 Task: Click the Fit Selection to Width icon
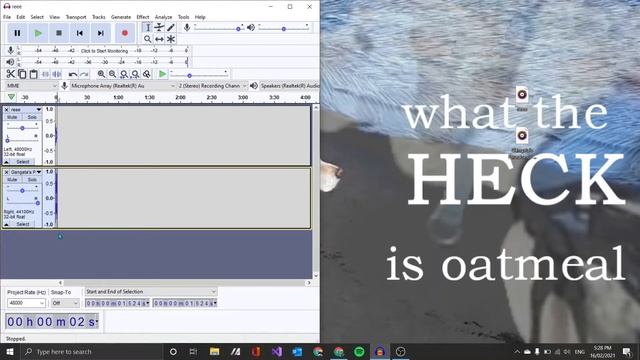point(124,74)
